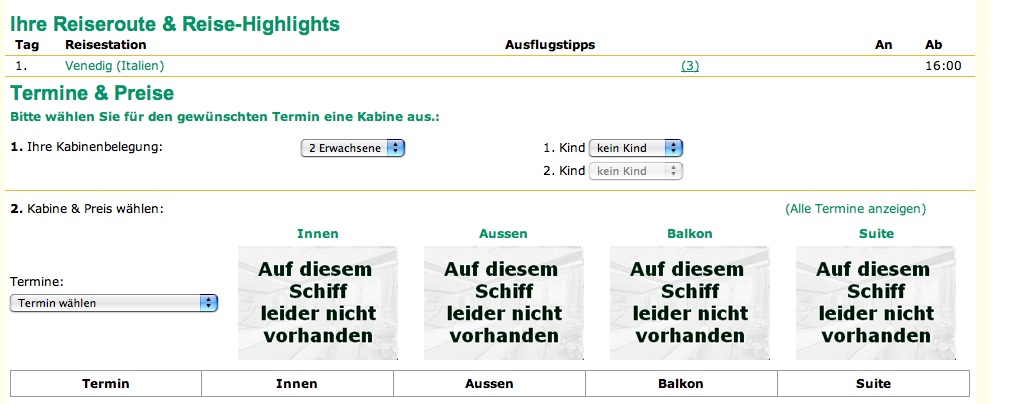
Task: Click the disabled 2. Kind dropdown
Action: tap(636, 171)
